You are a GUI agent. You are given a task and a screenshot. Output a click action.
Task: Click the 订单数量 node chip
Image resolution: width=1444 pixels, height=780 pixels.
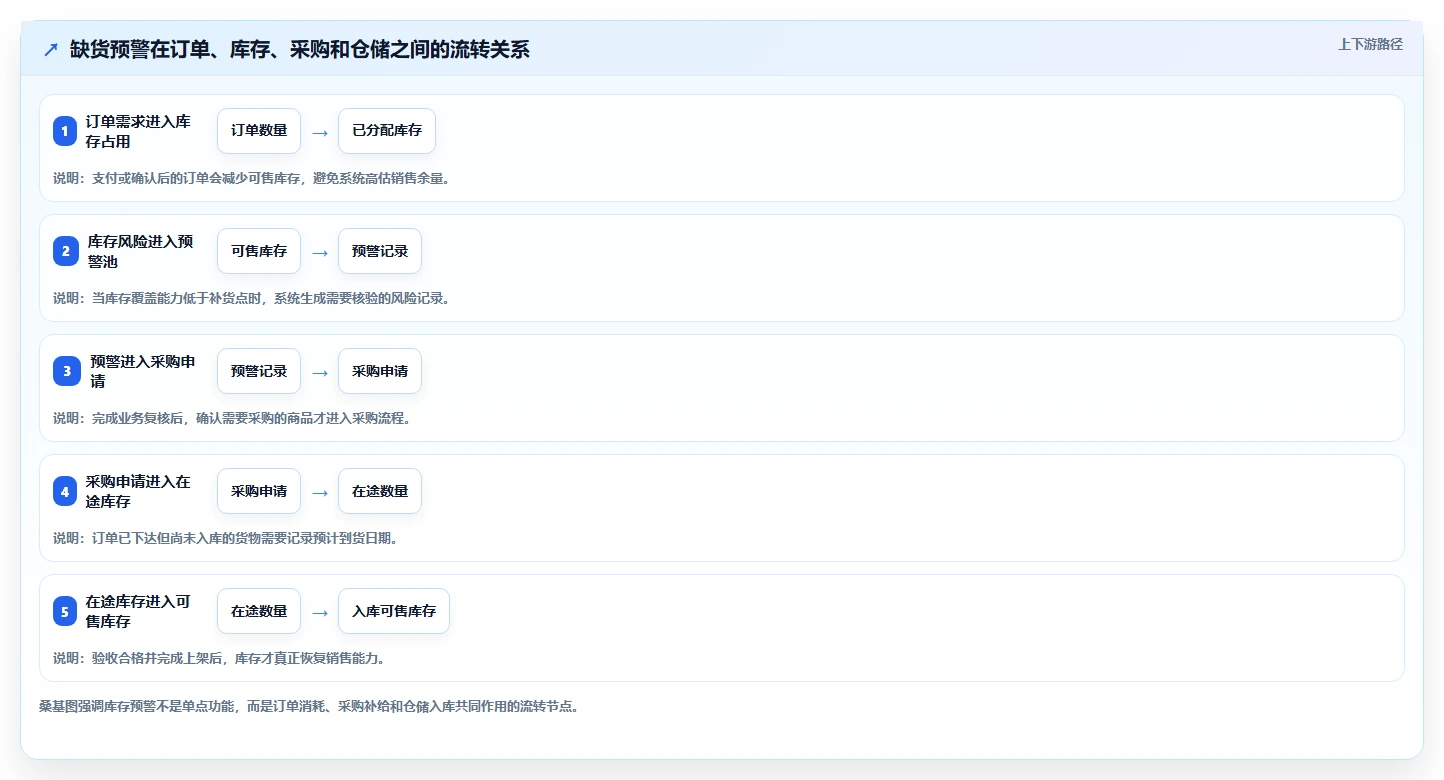[259, 131]
